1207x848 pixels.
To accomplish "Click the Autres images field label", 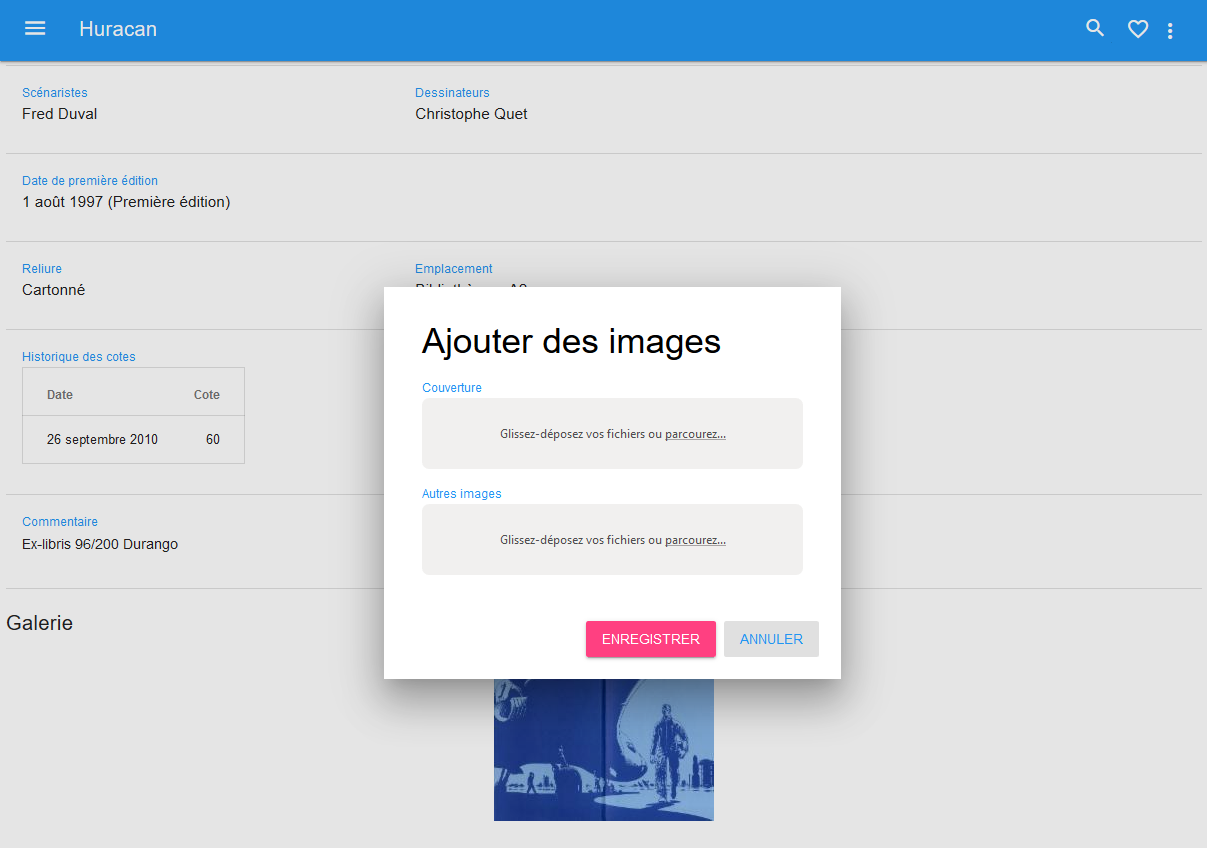I will [x=462, y=494].
